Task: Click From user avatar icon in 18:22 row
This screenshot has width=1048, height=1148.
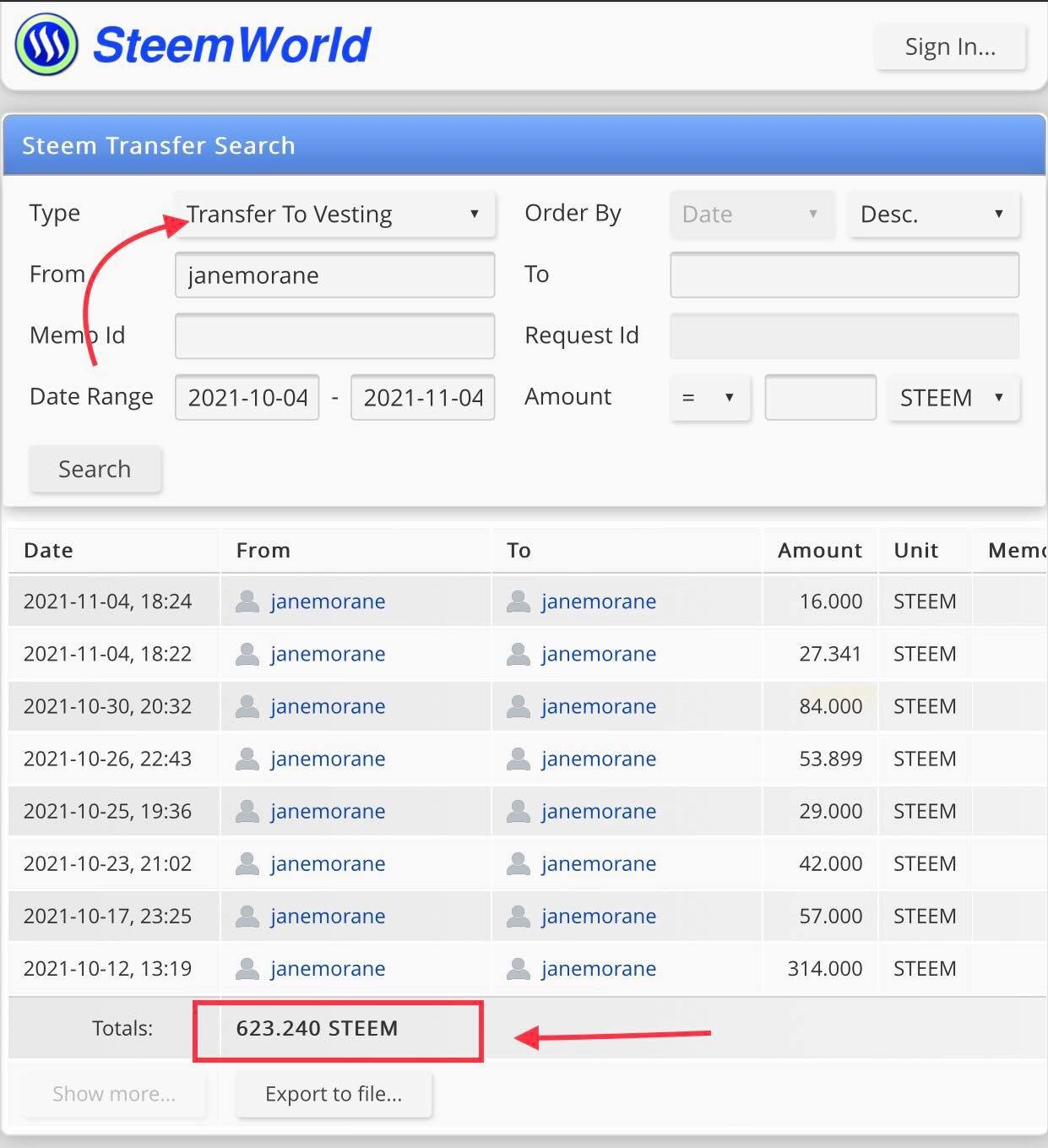Action: click(247, 654)
